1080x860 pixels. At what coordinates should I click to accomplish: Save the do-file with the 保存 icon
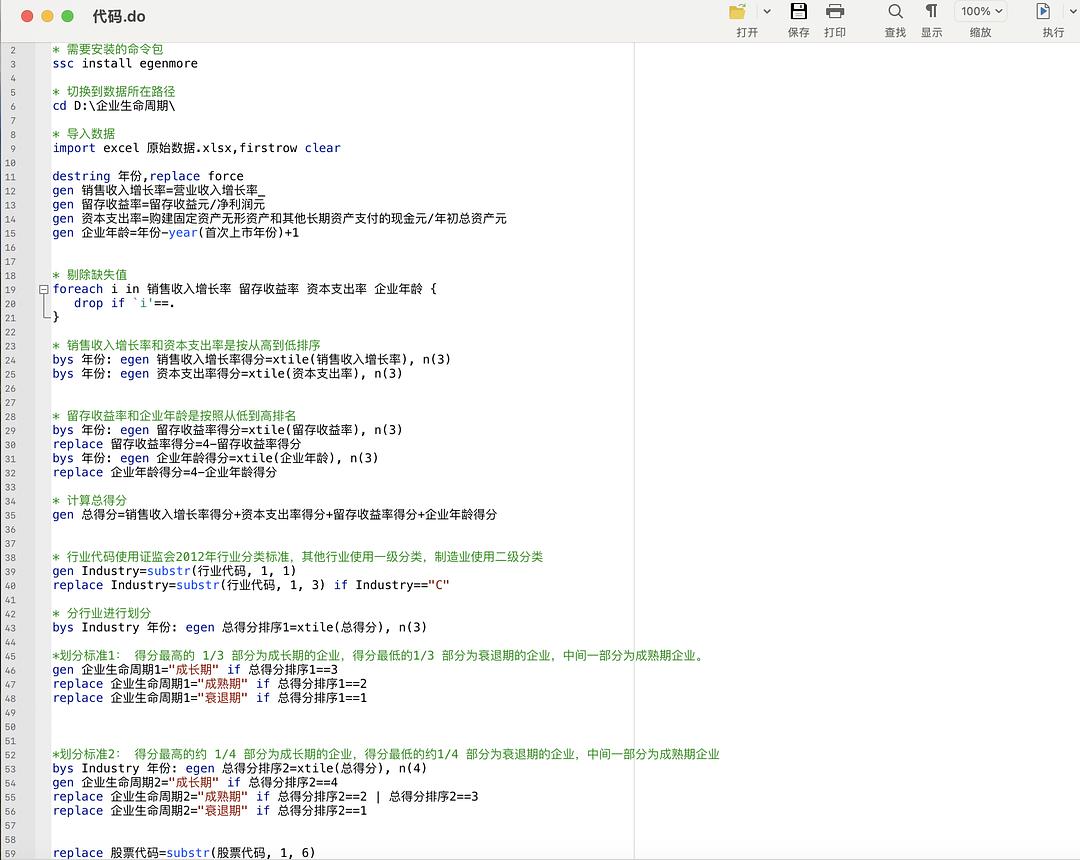(x=798, y=12)
